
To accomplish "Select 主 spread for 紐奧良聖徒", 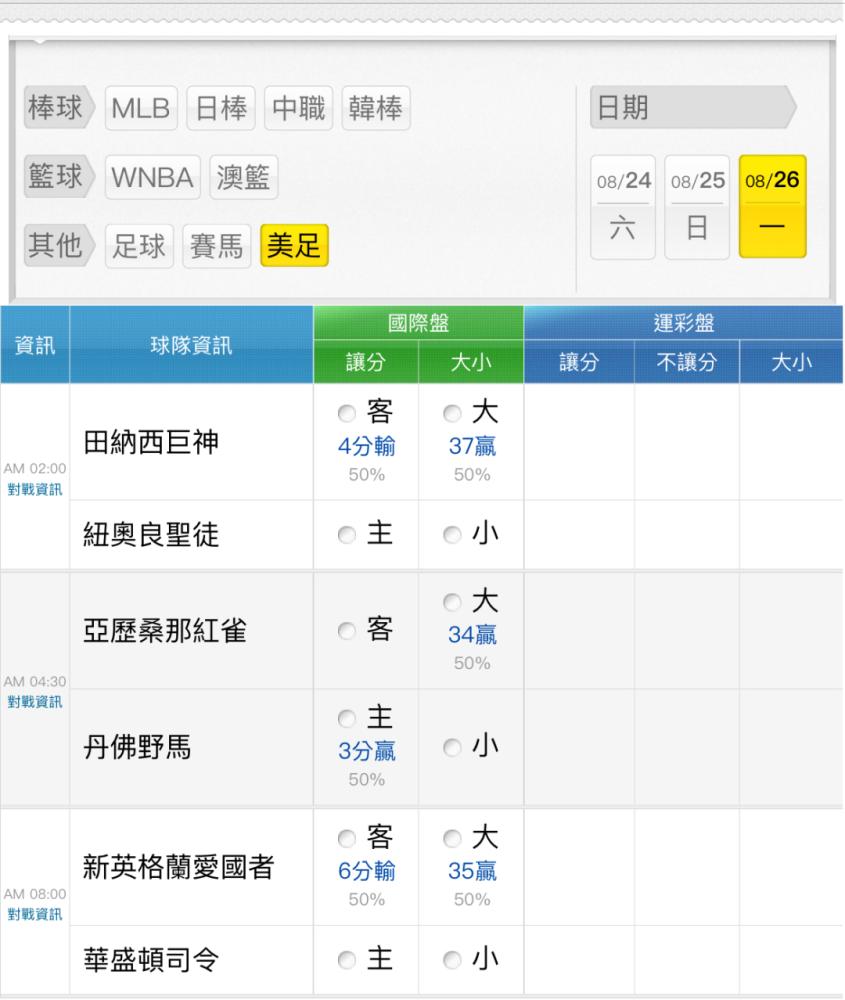I will coord(347,534).
